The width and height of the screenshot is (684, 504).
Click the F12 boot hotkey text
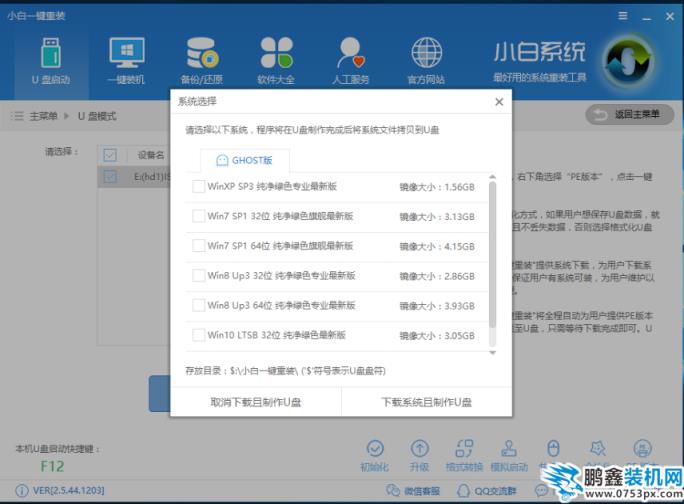[52, 466]
